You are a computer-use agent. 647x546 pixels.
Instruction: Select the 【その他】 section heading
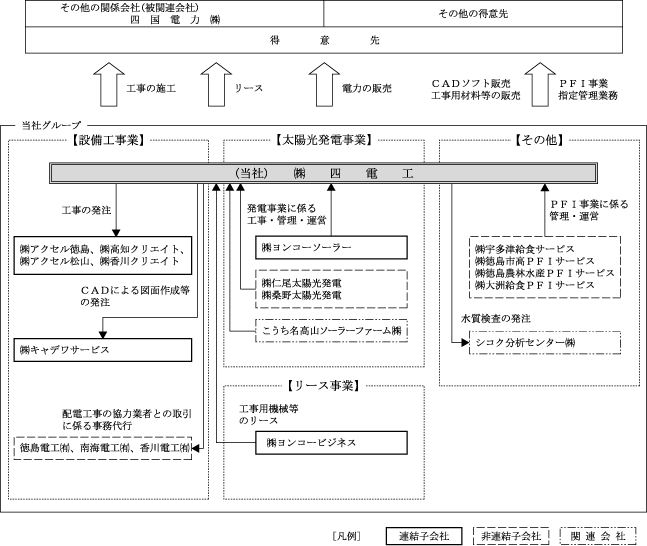pos(539,140)
